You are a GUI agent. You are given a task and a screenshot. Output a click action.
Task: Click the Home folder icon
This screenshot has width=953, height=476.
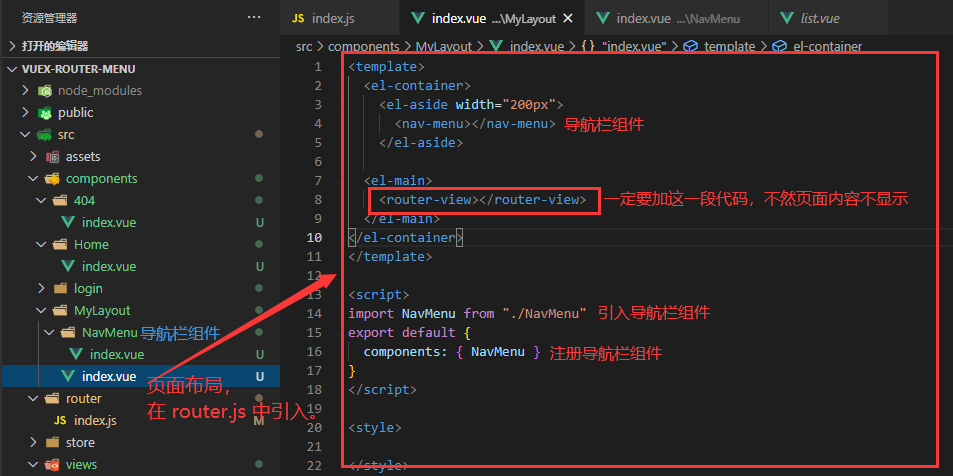coord(60,244)
